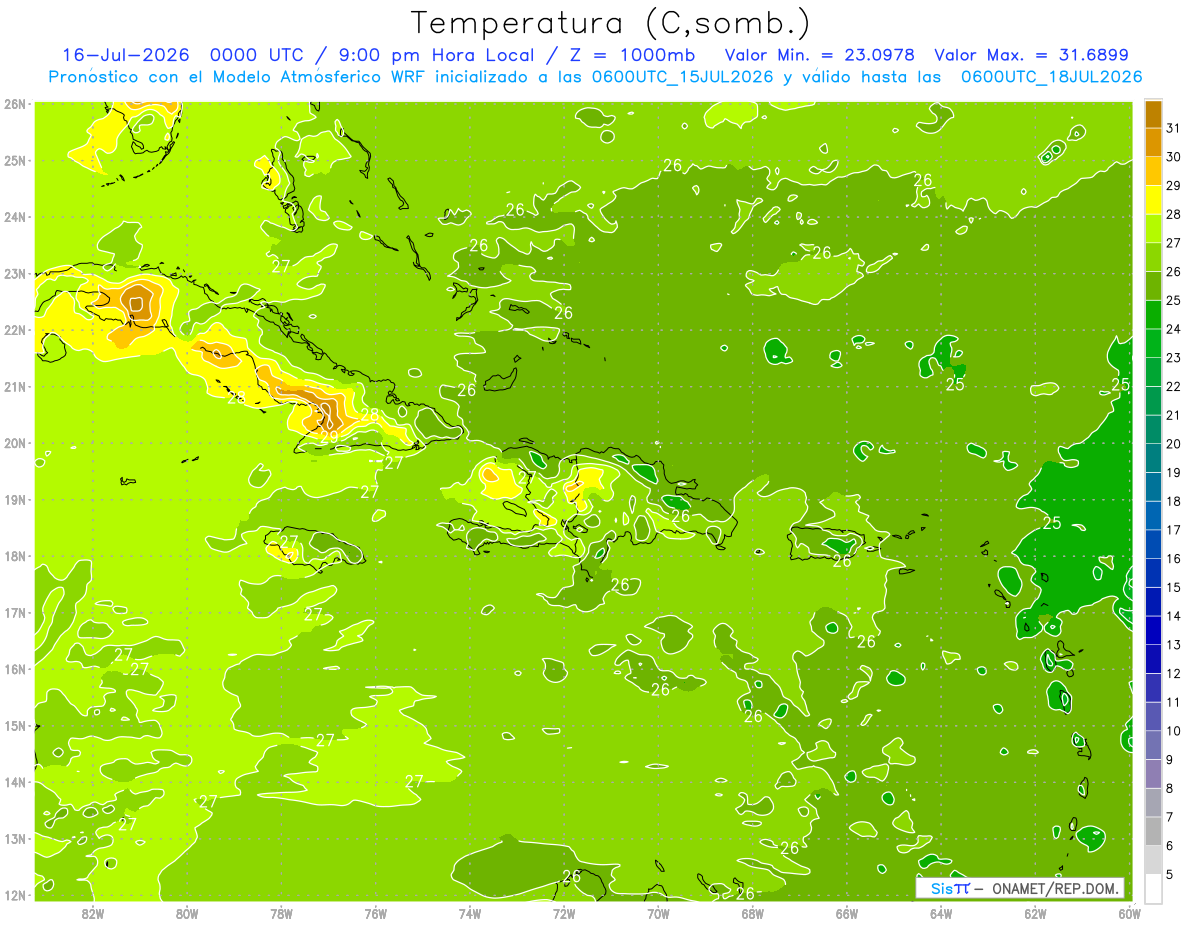Click the legend label '15'
The height and width of the screenshot is (927, 1200).
1174,587
